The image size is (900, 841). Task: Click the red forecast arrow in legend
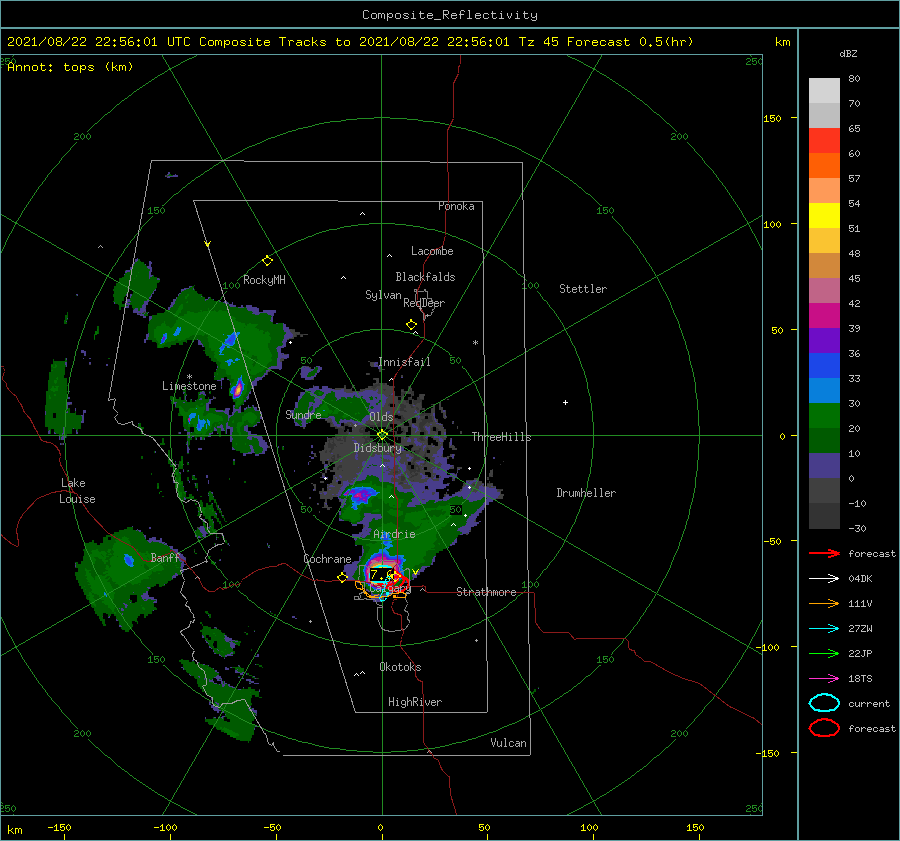824,553
